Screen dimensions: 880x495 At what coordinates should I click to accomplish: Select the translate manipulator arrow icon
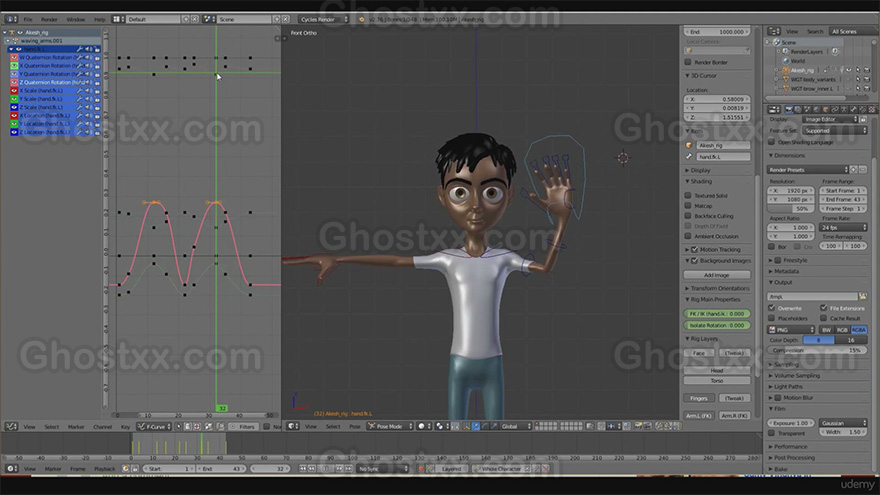(x=475, y=427)
